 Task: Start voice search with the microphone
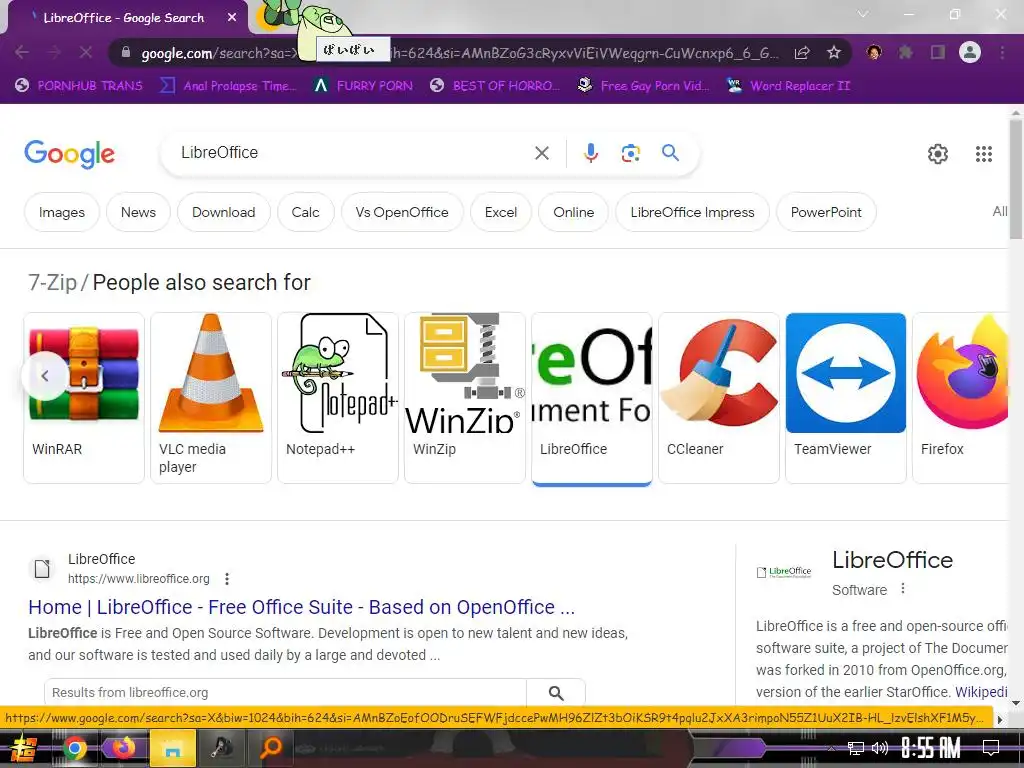tap(590, 153)
